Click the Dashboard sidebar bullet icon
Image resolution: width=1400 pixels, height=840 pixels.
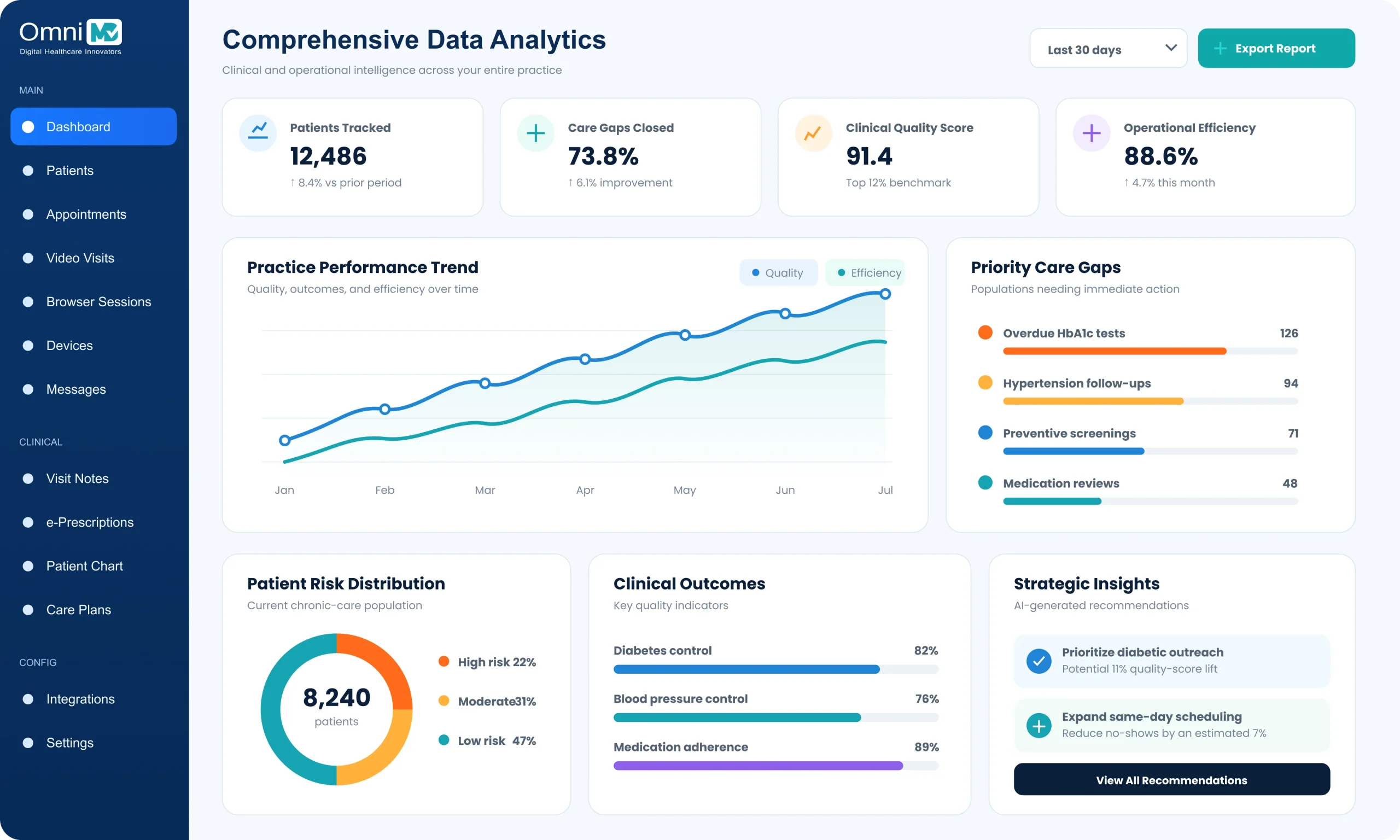(x=28, y=127)
